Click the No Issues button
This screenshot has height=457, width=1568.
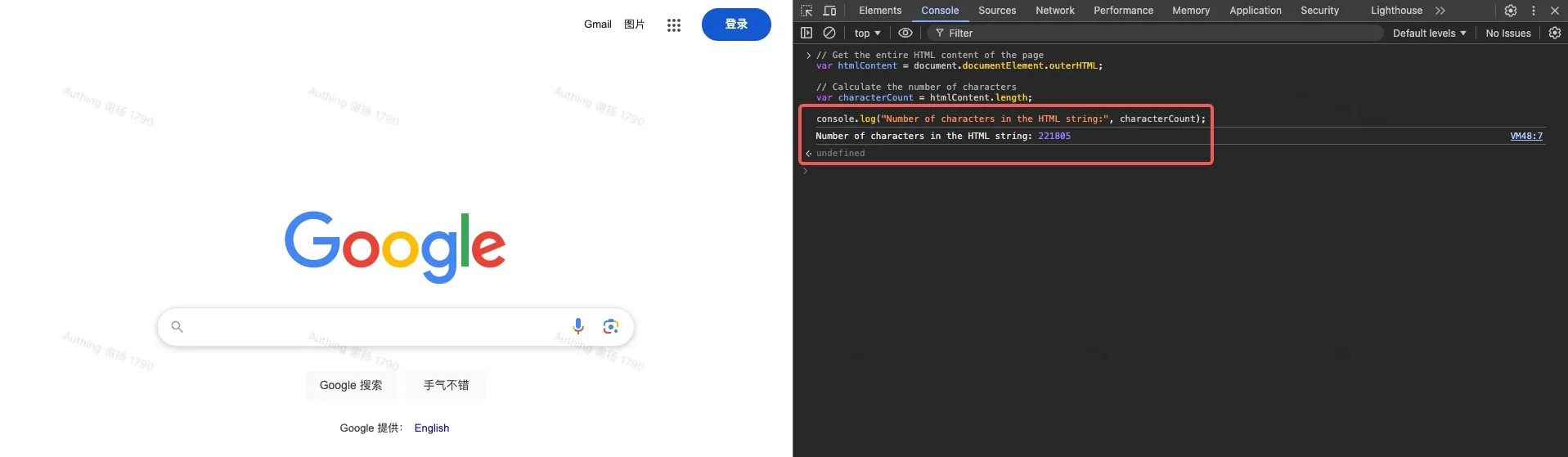(1507, 33)
